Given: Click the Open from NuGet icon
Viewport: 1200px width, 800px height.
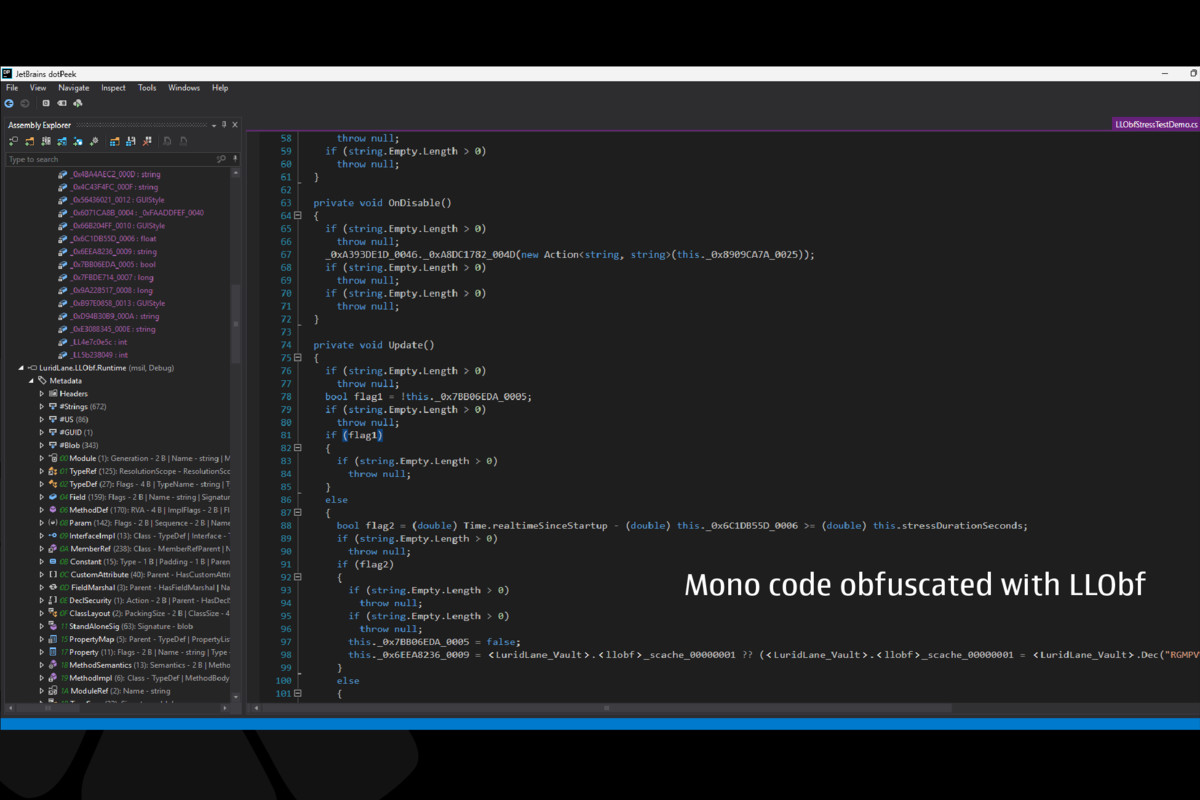Looking at the screenshot, I should point(78,141).
